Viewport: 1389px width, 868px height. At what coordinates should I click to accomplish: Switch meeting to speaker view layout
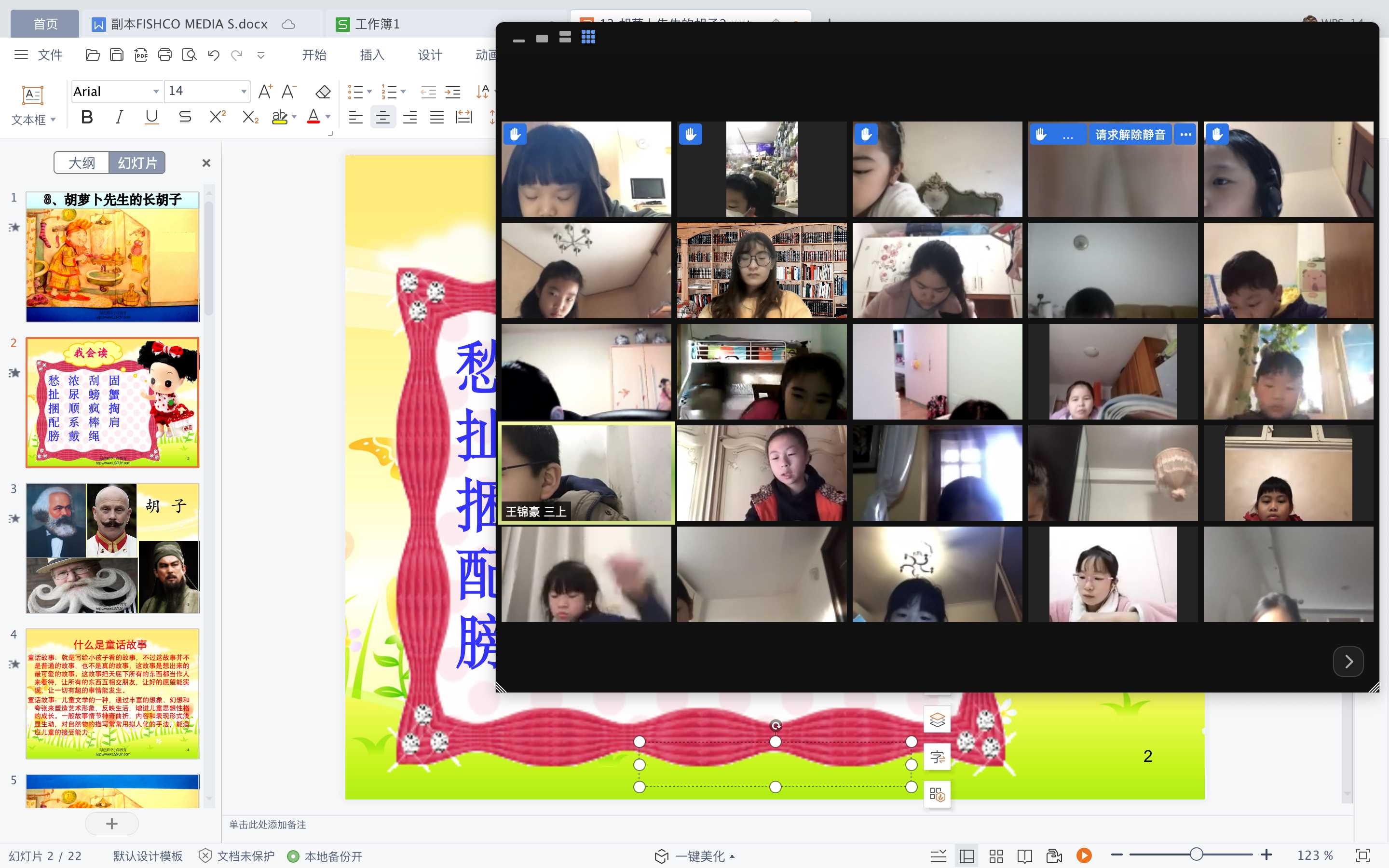coord(565,37)
